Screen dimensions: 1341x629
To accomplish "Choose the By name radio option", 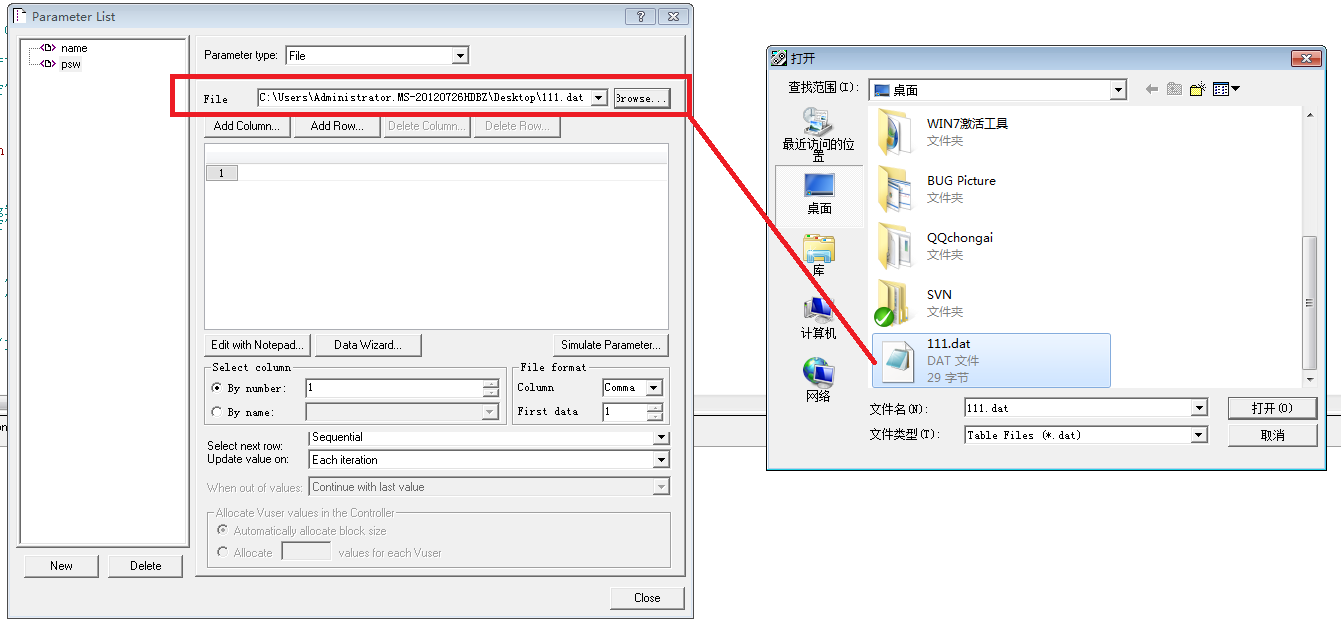I will pos(217,412).
